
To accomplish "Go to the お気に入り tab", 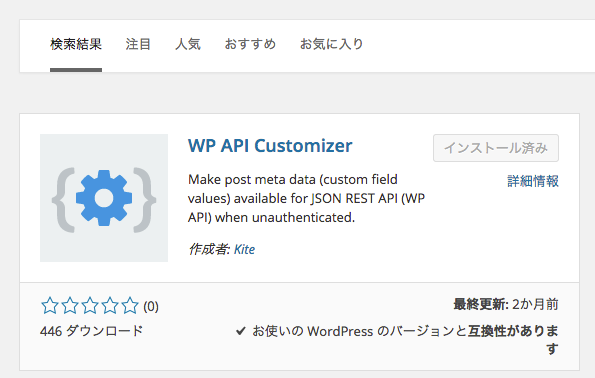I will [x=332, y=44].
